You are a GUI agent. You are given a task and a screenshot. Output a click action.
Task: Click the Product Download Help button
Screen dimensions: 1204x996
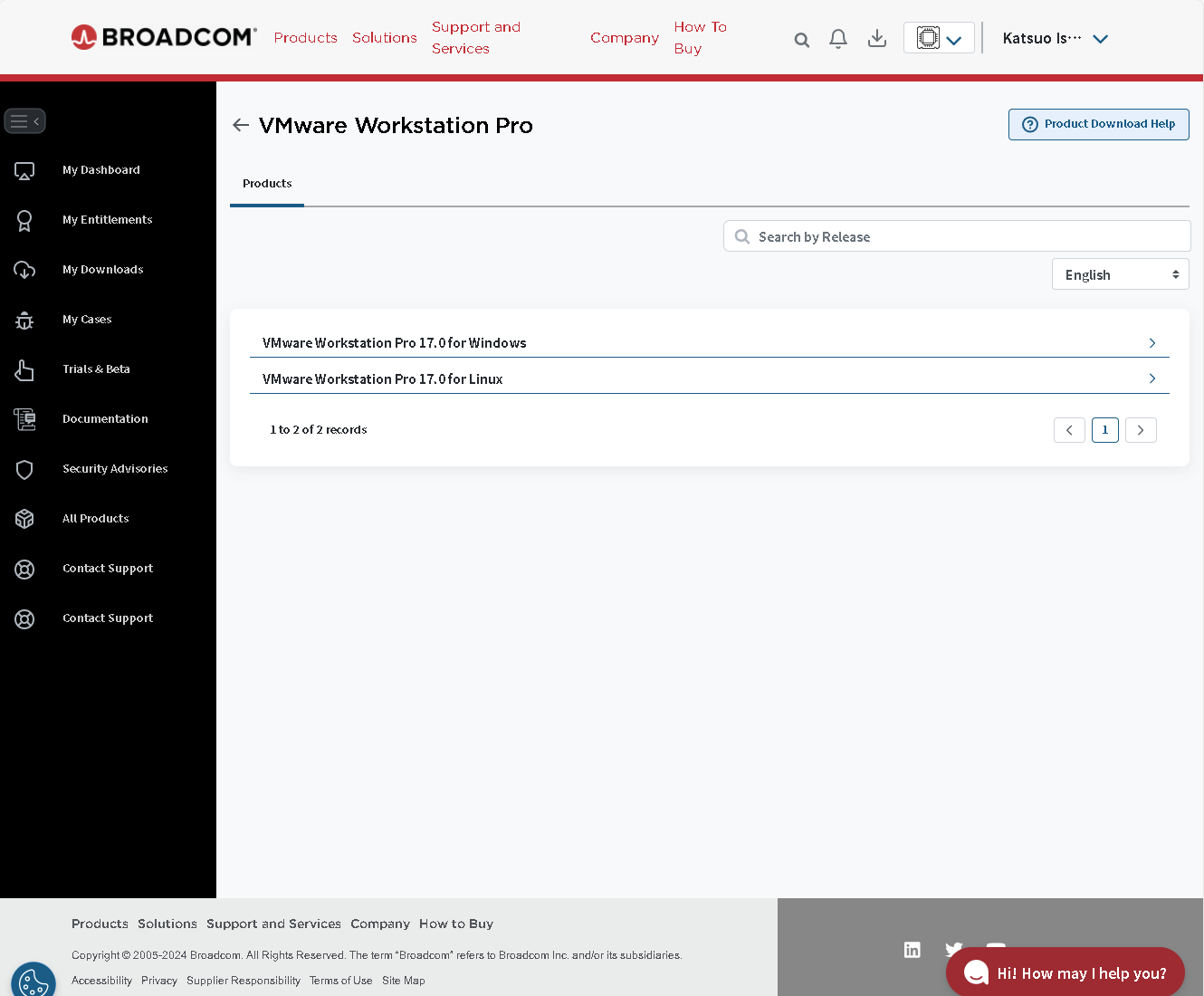1098,124
